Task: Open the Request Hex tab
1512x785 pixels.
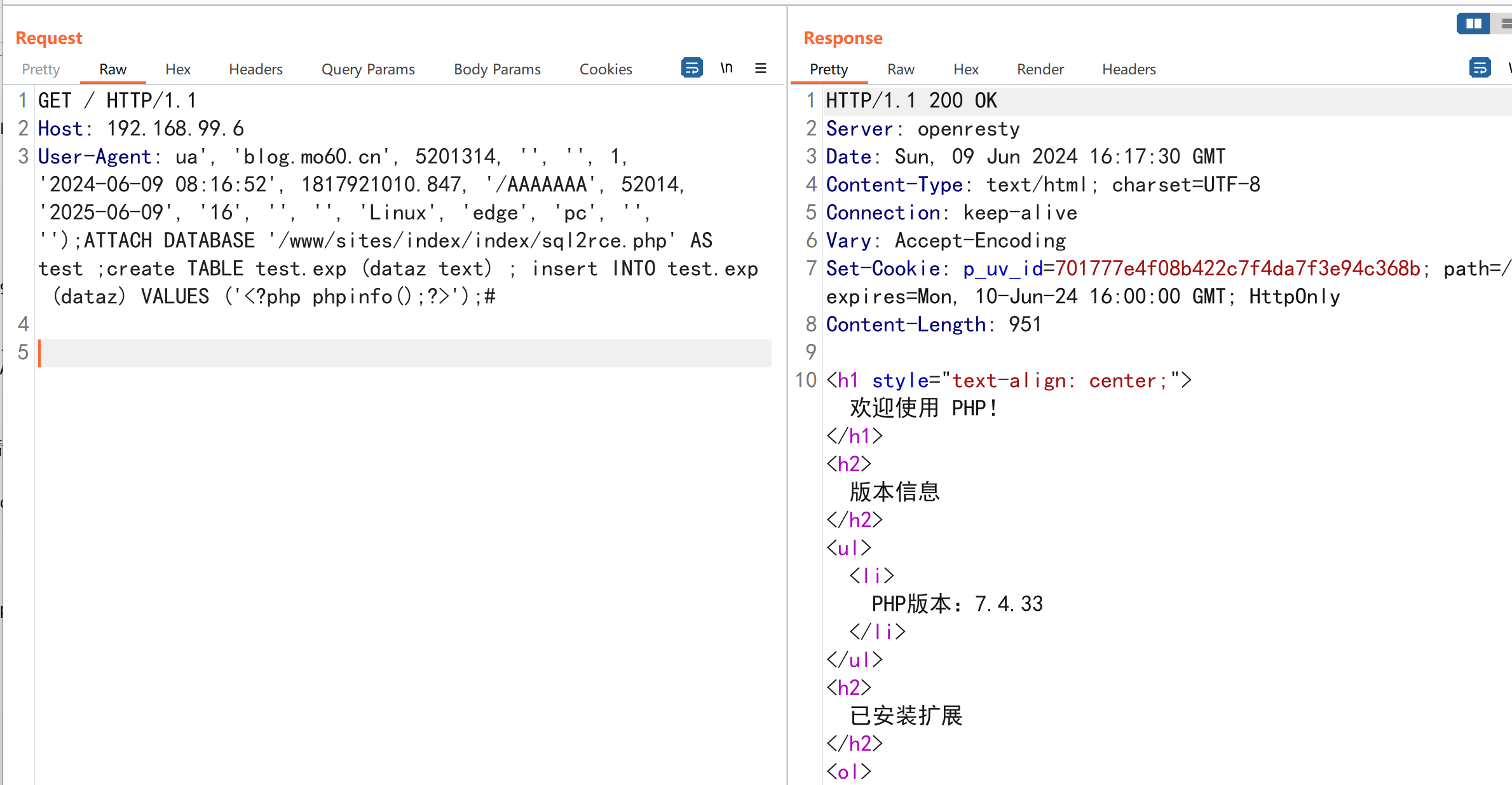Action: pyautogui.click(x=178, y=69)
